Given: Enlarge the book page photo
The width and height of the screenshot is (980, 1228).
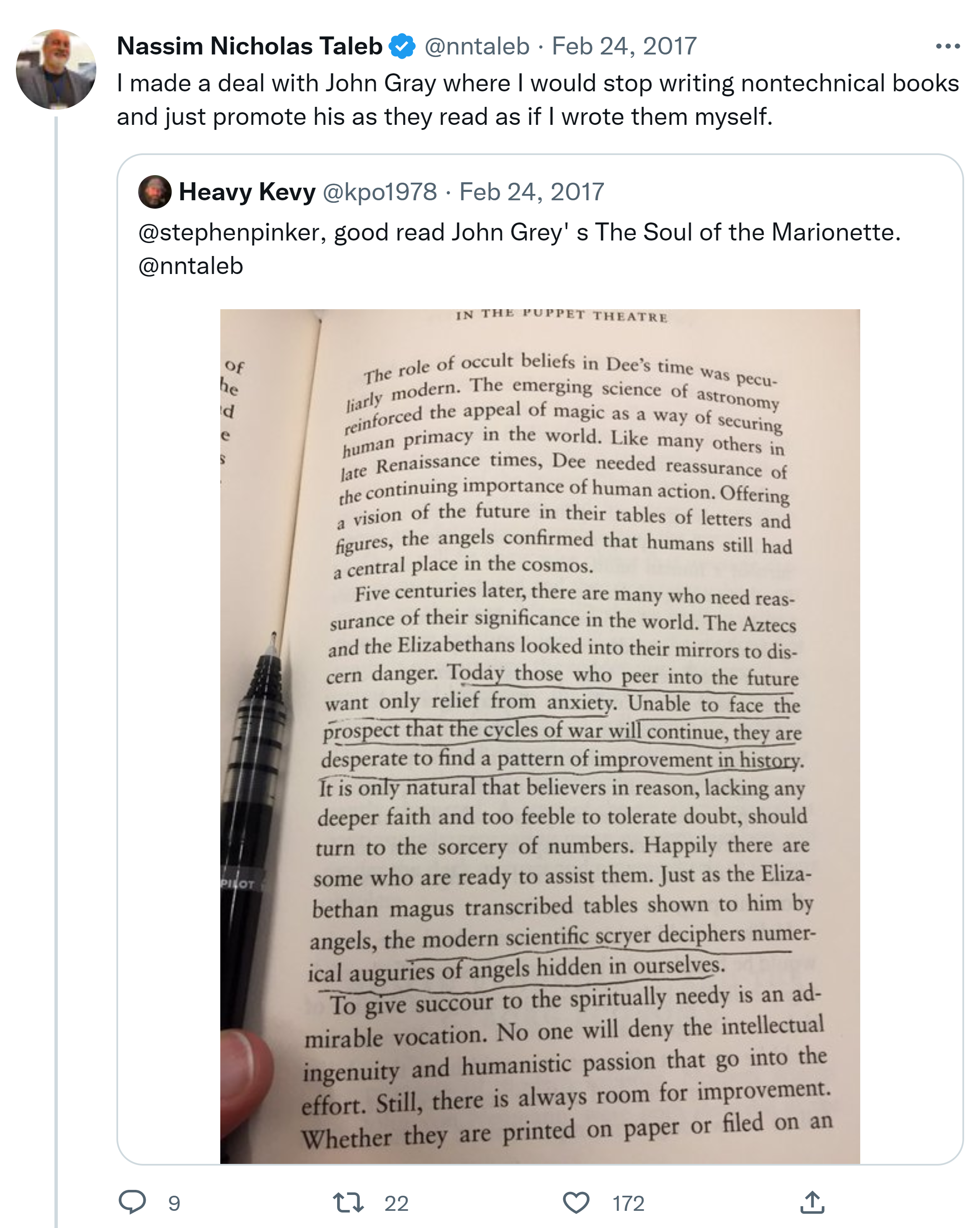Looking at the screenshot, I should click(x=540, y=736).
